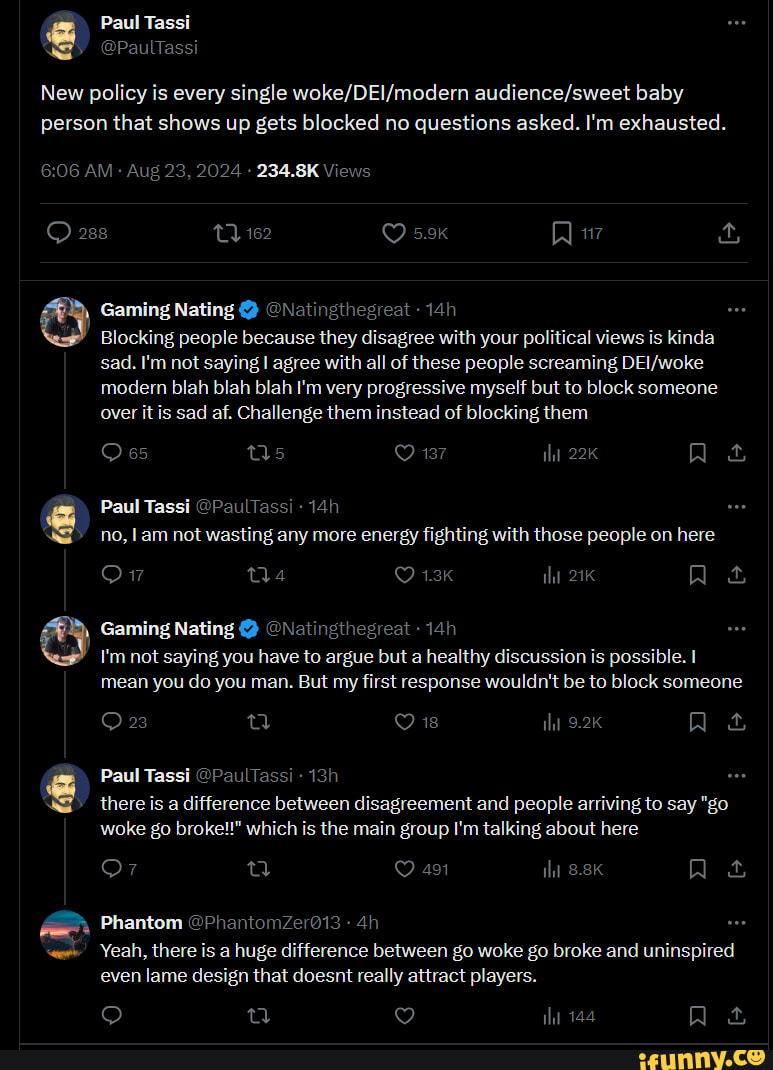
Task: Open @Natingthegreat profile handle link
Action: coord(337,309)
